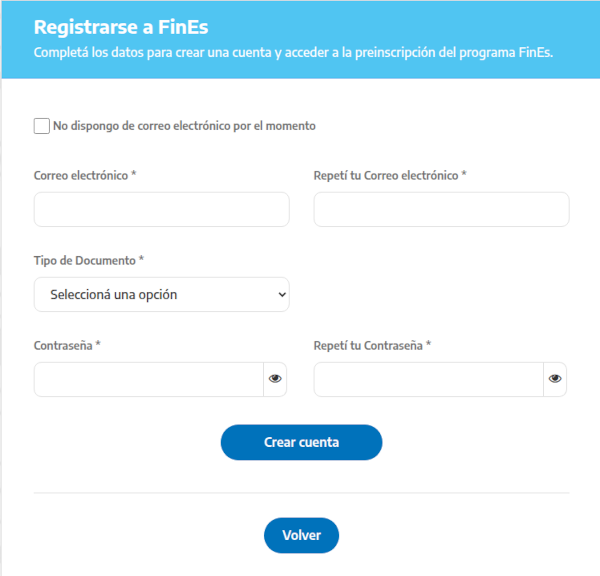The image size is (600, 576).
Task: Click the divider line above Volver
Action: point(301,493)
